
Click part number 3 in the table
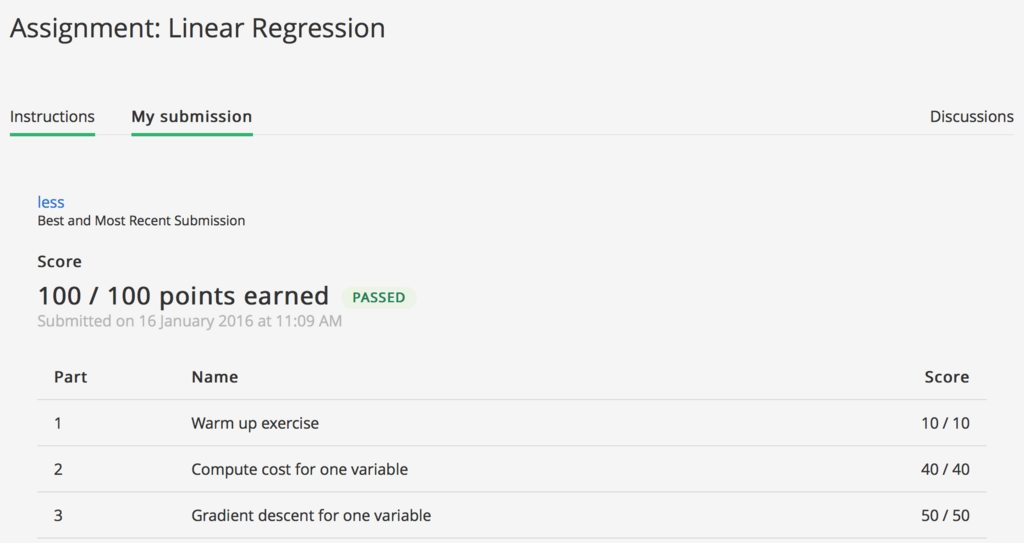[58, 516]
